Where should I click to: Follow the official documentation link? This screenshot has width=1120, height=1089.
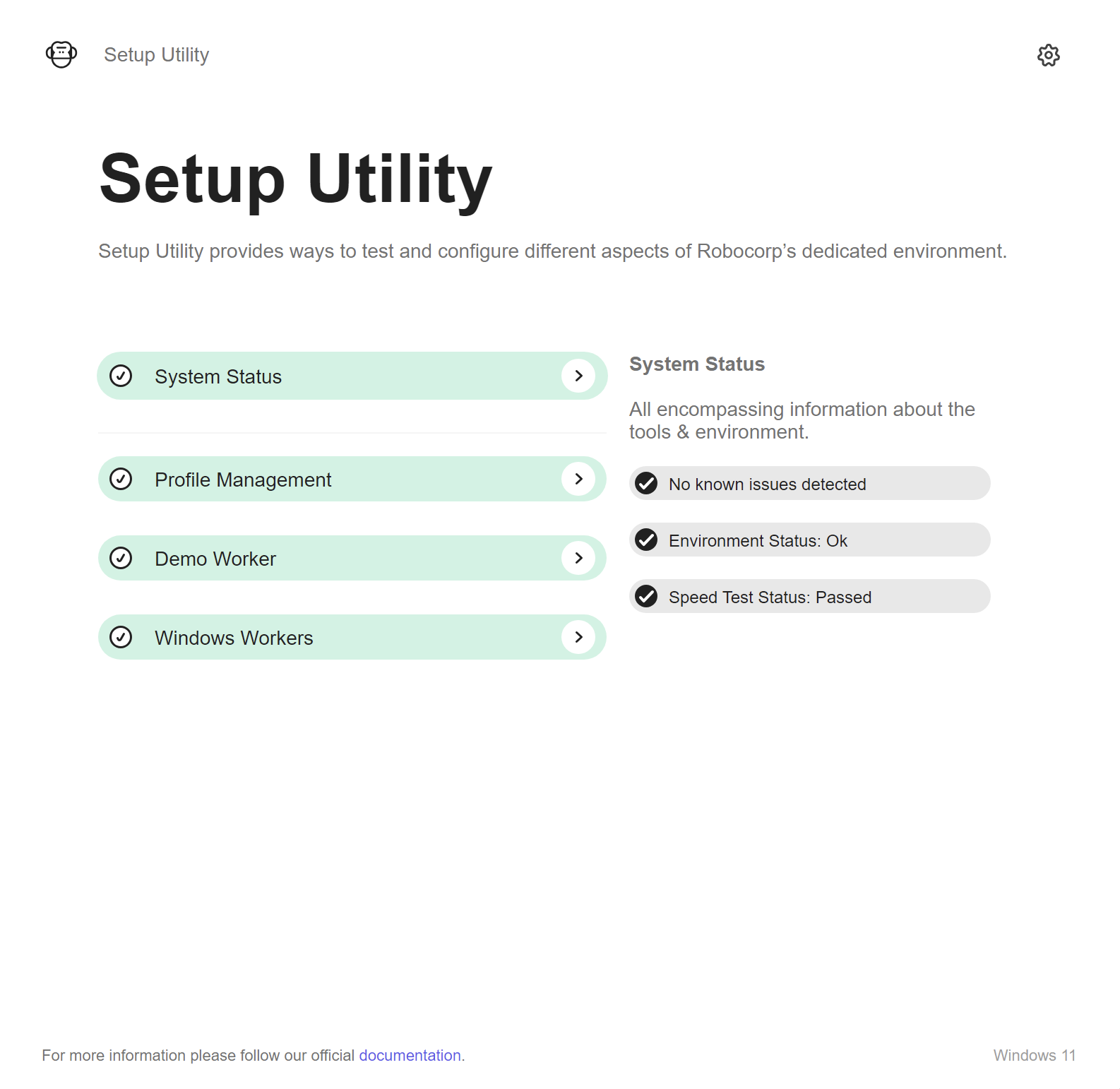tap(410, 1055)
